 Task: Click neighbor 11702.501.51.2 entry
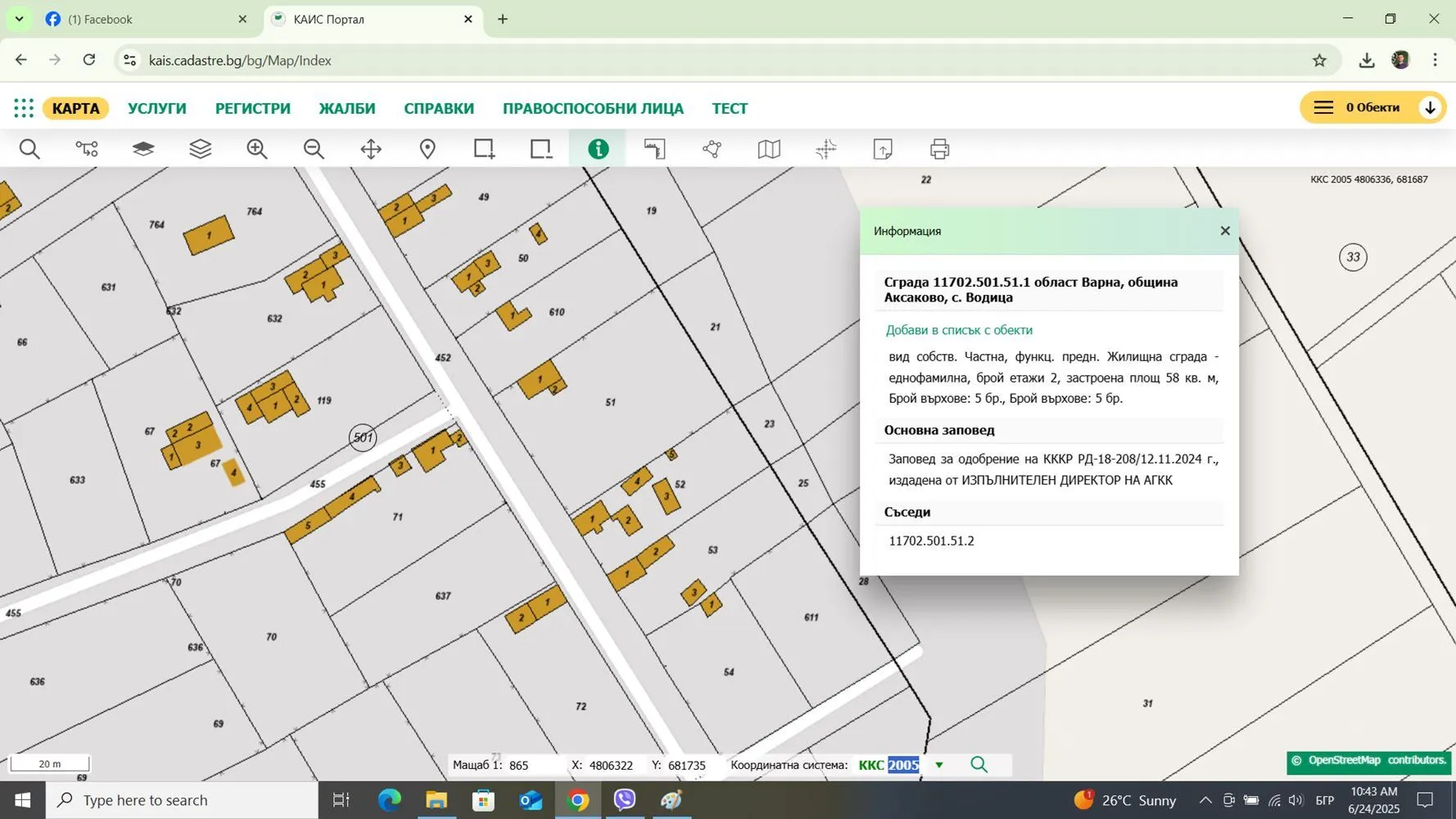coord(931,541)
